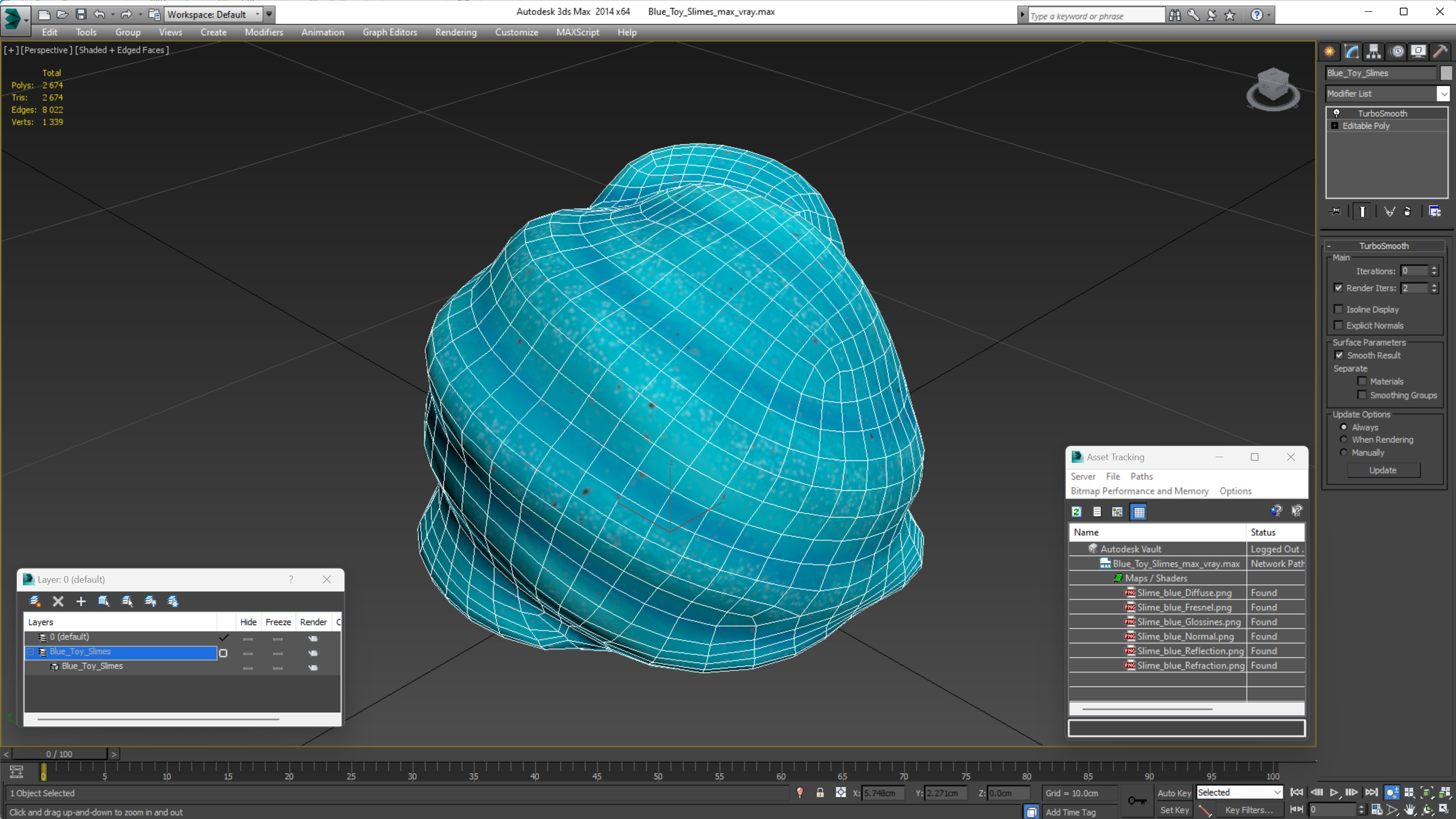Open Bitmap Performance and Memory menu

1140,491
